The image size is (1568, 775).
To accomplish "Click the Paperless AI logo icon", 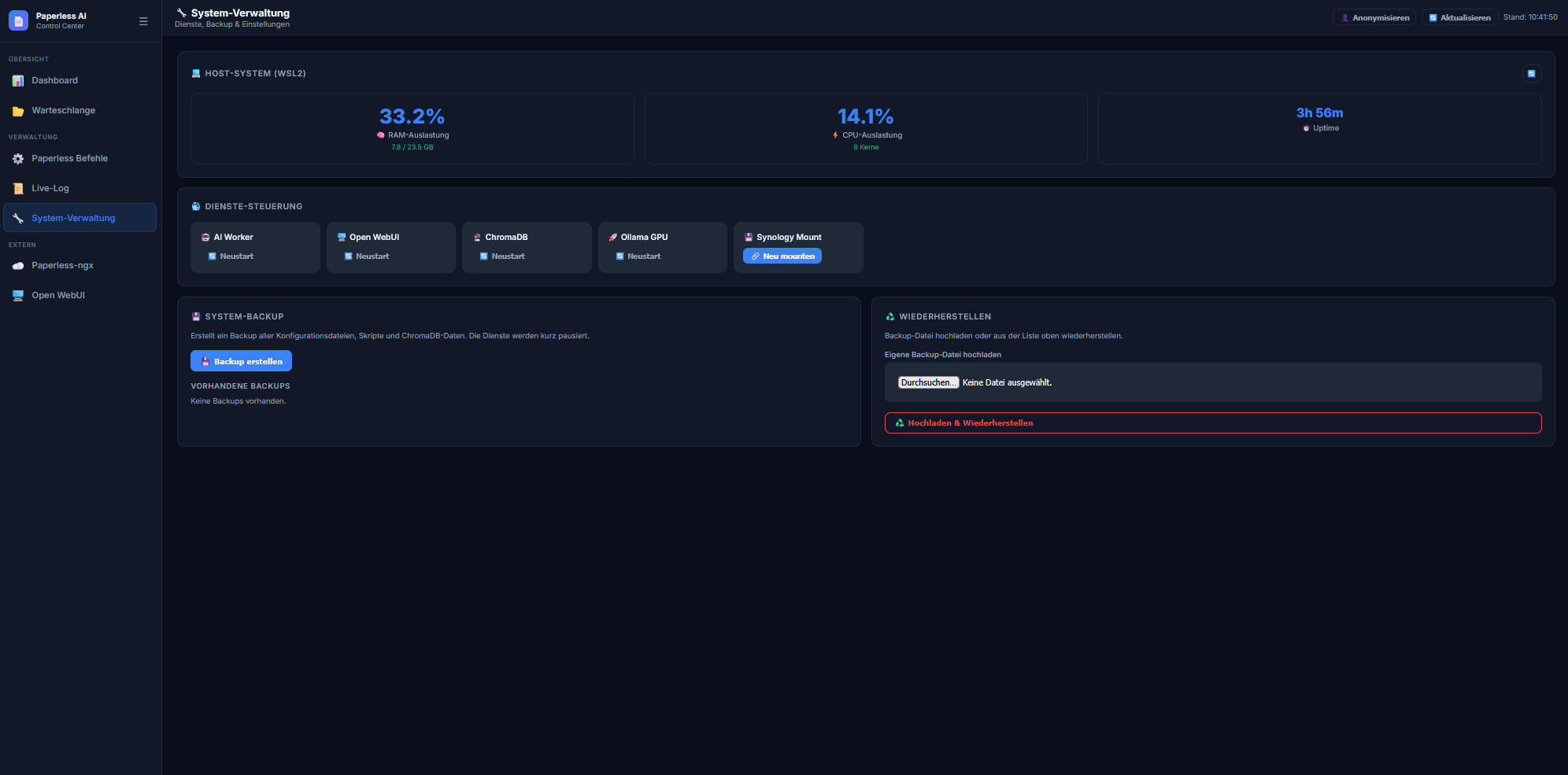I will click(x=18, y=21).
